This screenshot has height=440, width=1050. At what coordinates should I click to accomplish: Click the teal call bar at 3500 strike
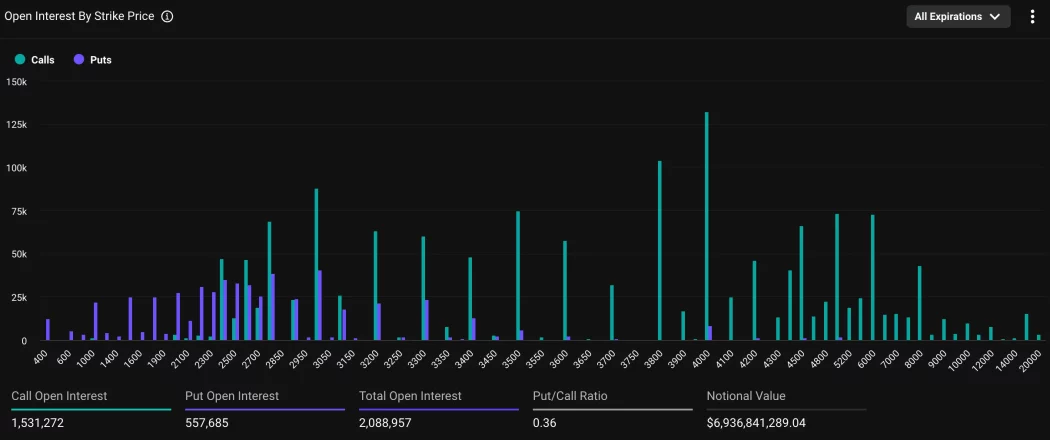[x=517, y=275]
